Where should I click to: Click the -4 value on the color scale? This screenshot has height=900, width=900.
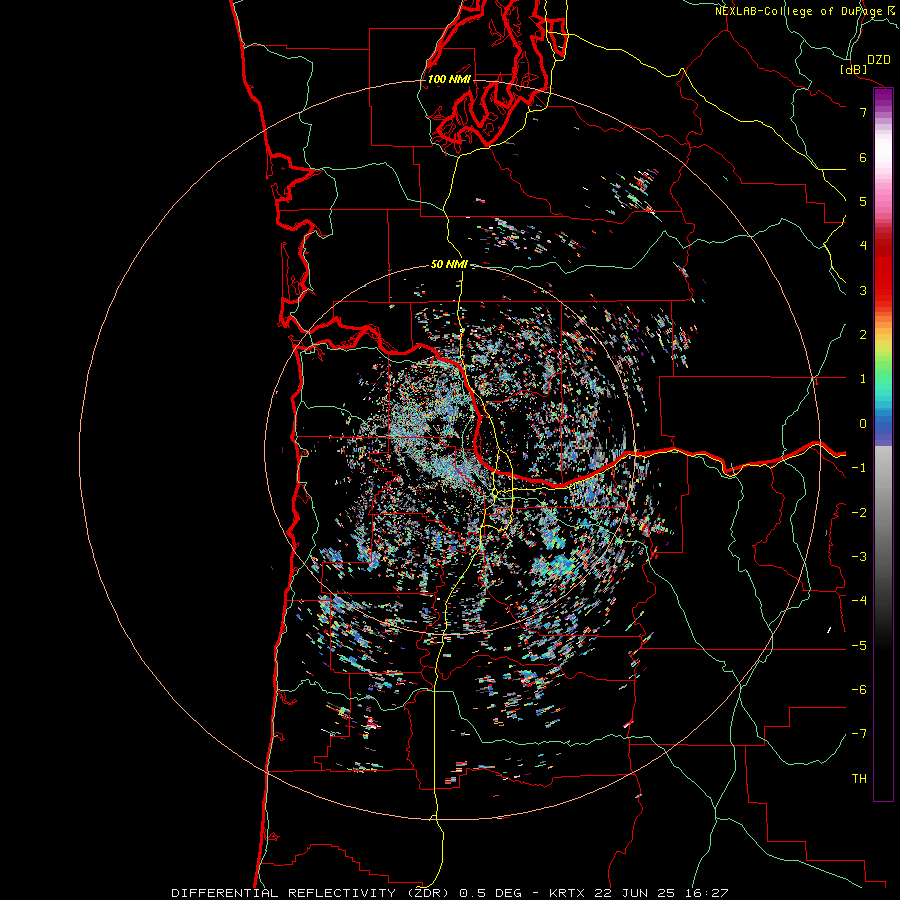(x=859, y=601)
